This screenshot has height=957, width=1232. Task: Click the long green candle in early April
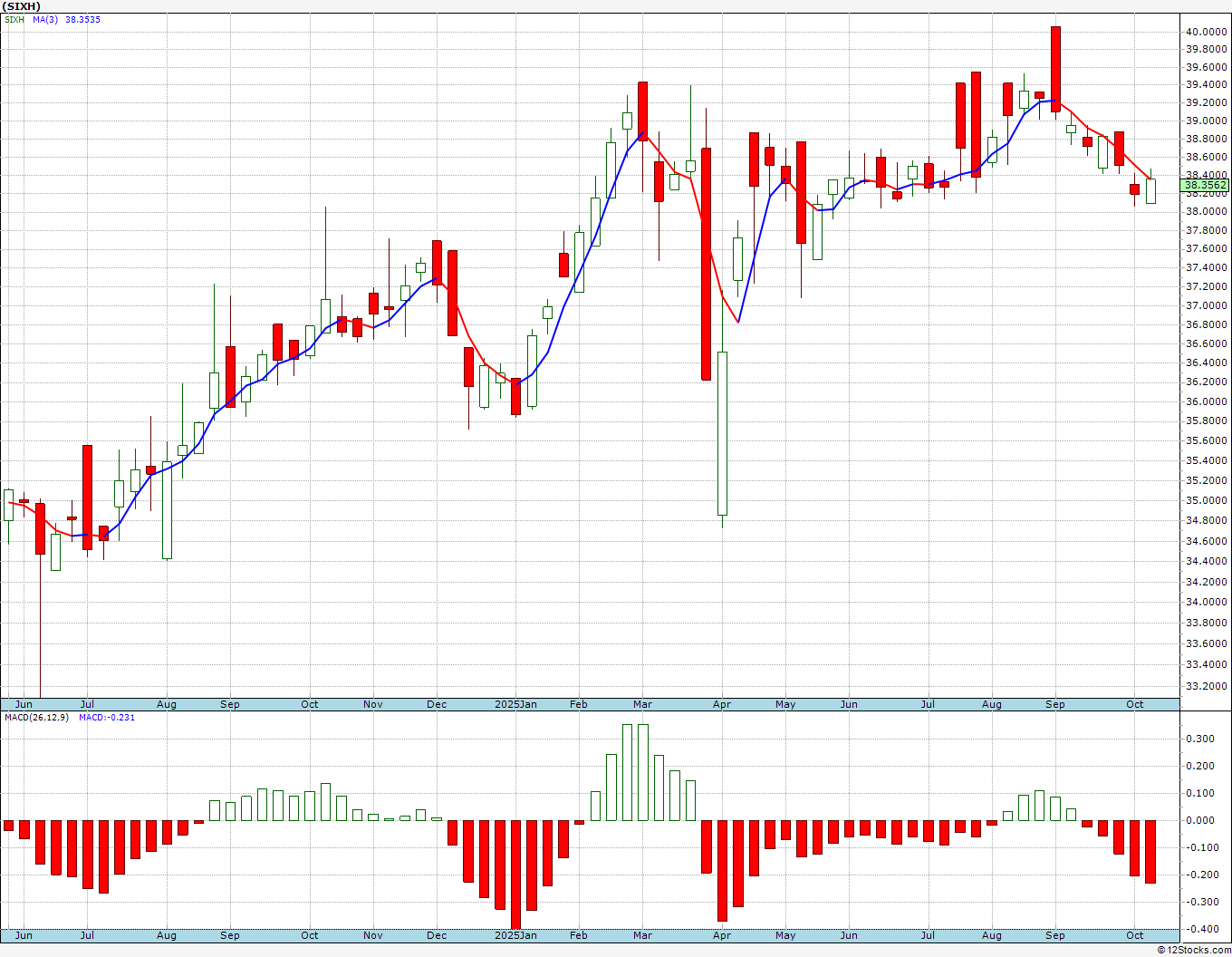click(x=722, y=433)
